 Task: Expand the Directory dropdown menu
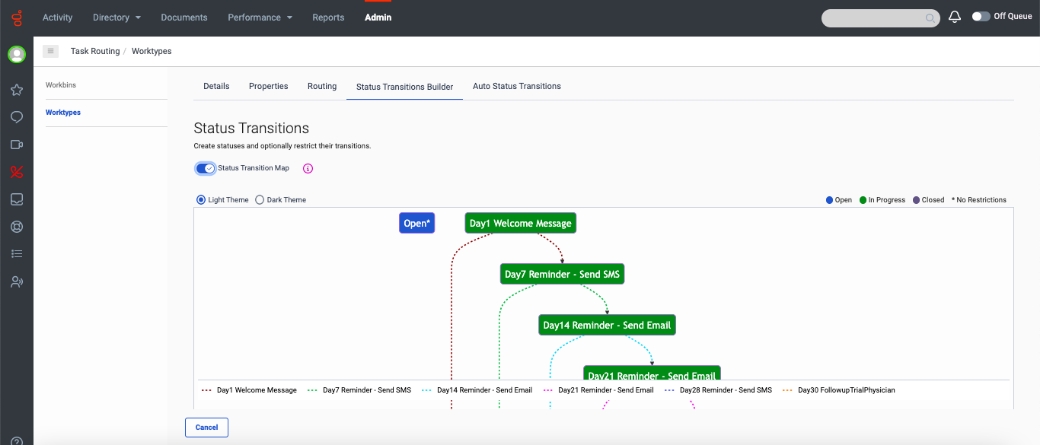click(116, 18)
